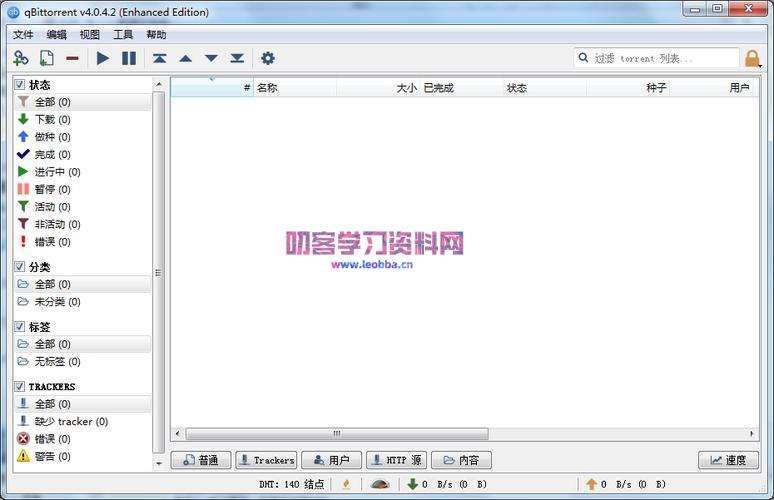
Task: Disable the TRACKERS checkbox
Action: pyautogui.click(x=20, y=386)
